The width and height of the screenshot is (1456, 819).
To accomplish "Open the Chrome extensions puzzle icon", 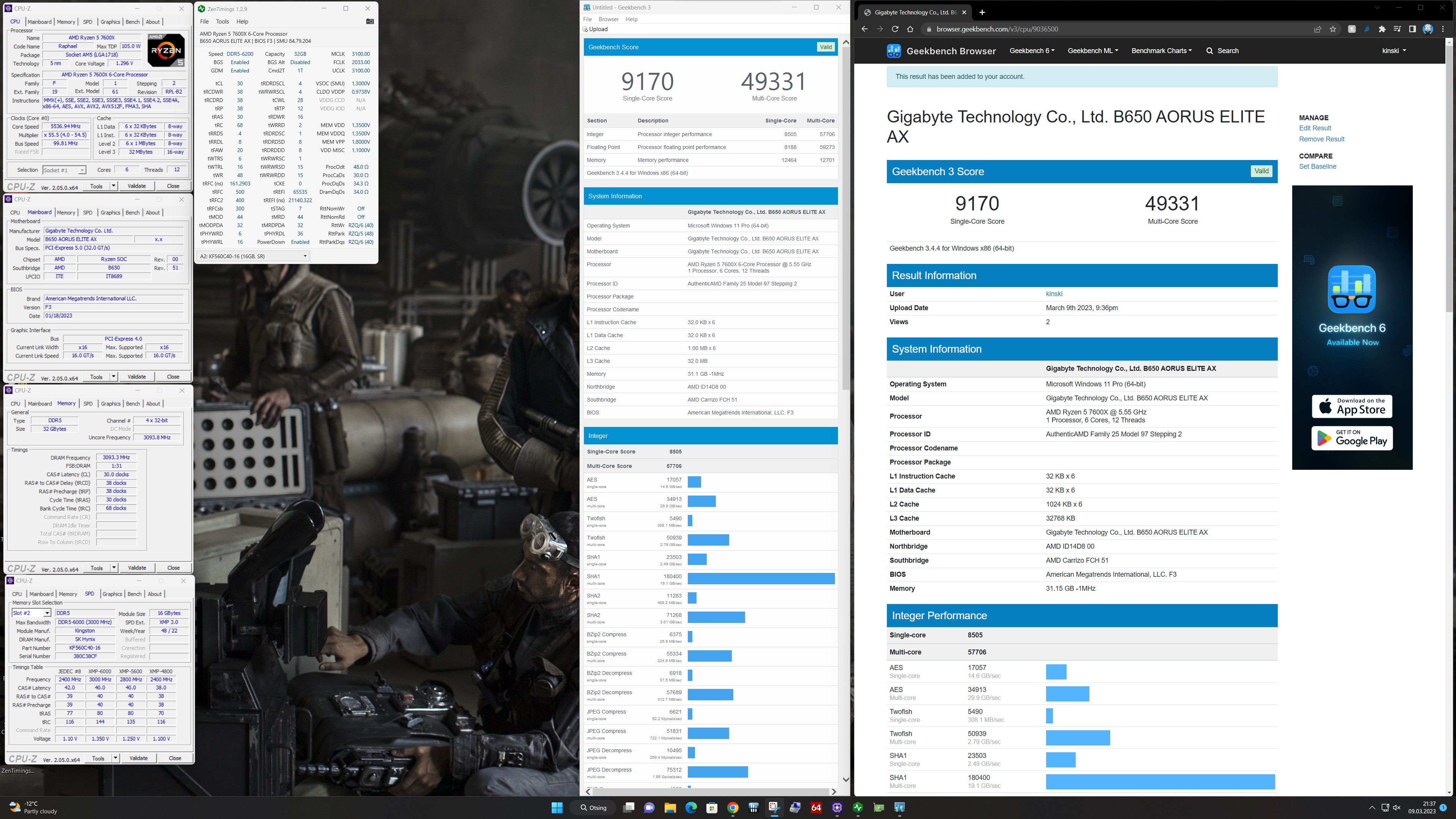I will [1382, 29].
